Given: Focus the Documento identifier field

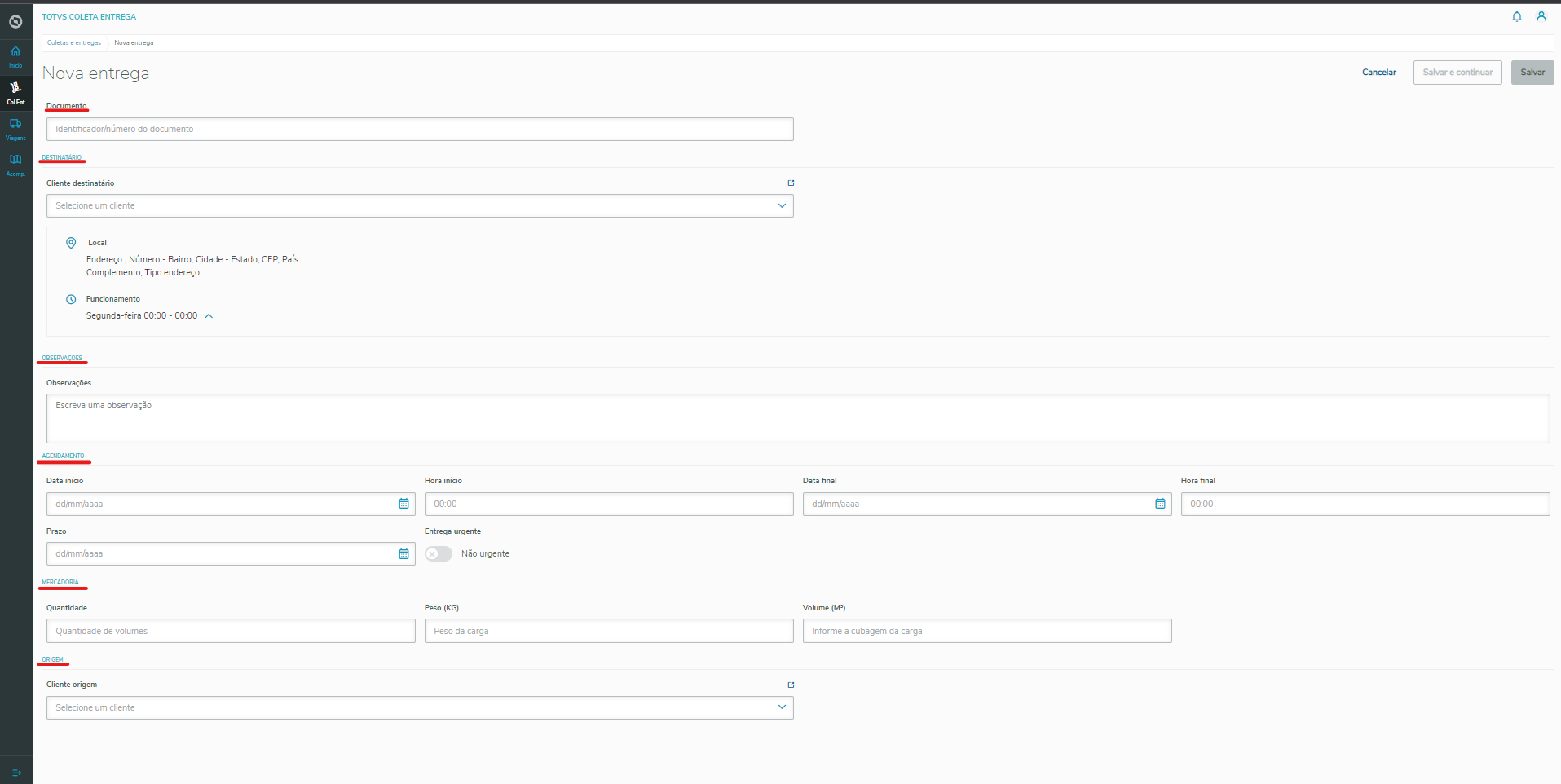Looking at the screenshot, I should pyautogui.click(x=420, y=129).
